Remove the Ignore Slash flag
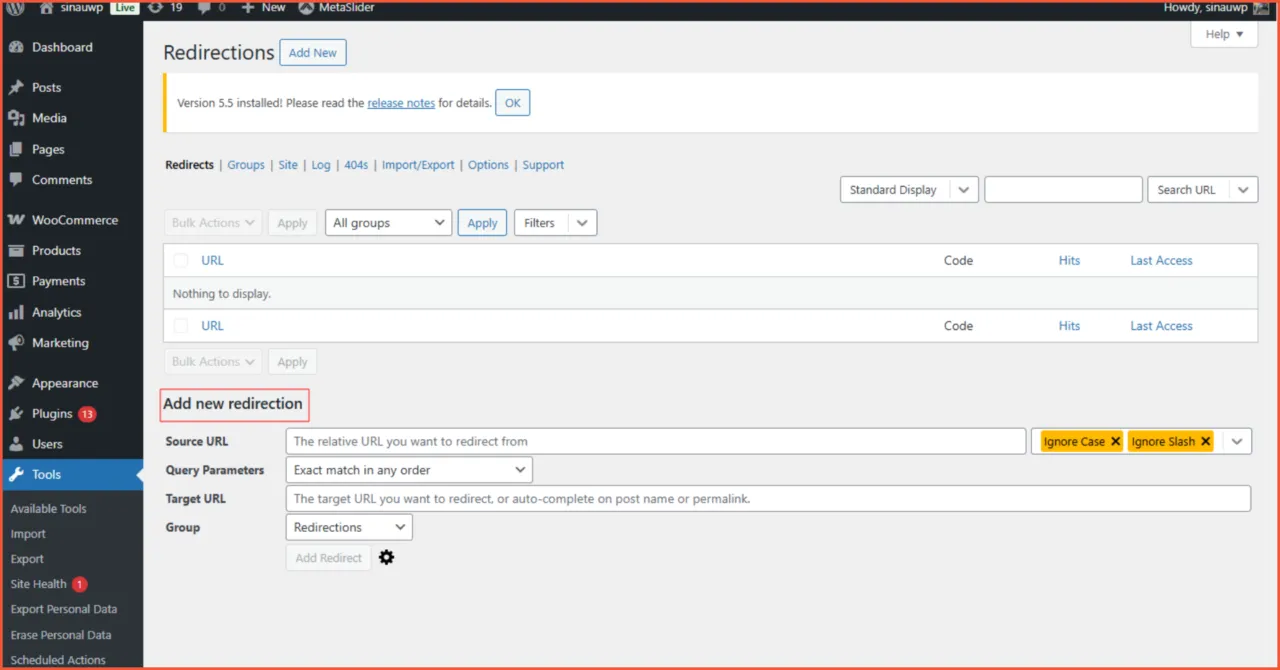1280x670 pixels. coord(1205,440)
